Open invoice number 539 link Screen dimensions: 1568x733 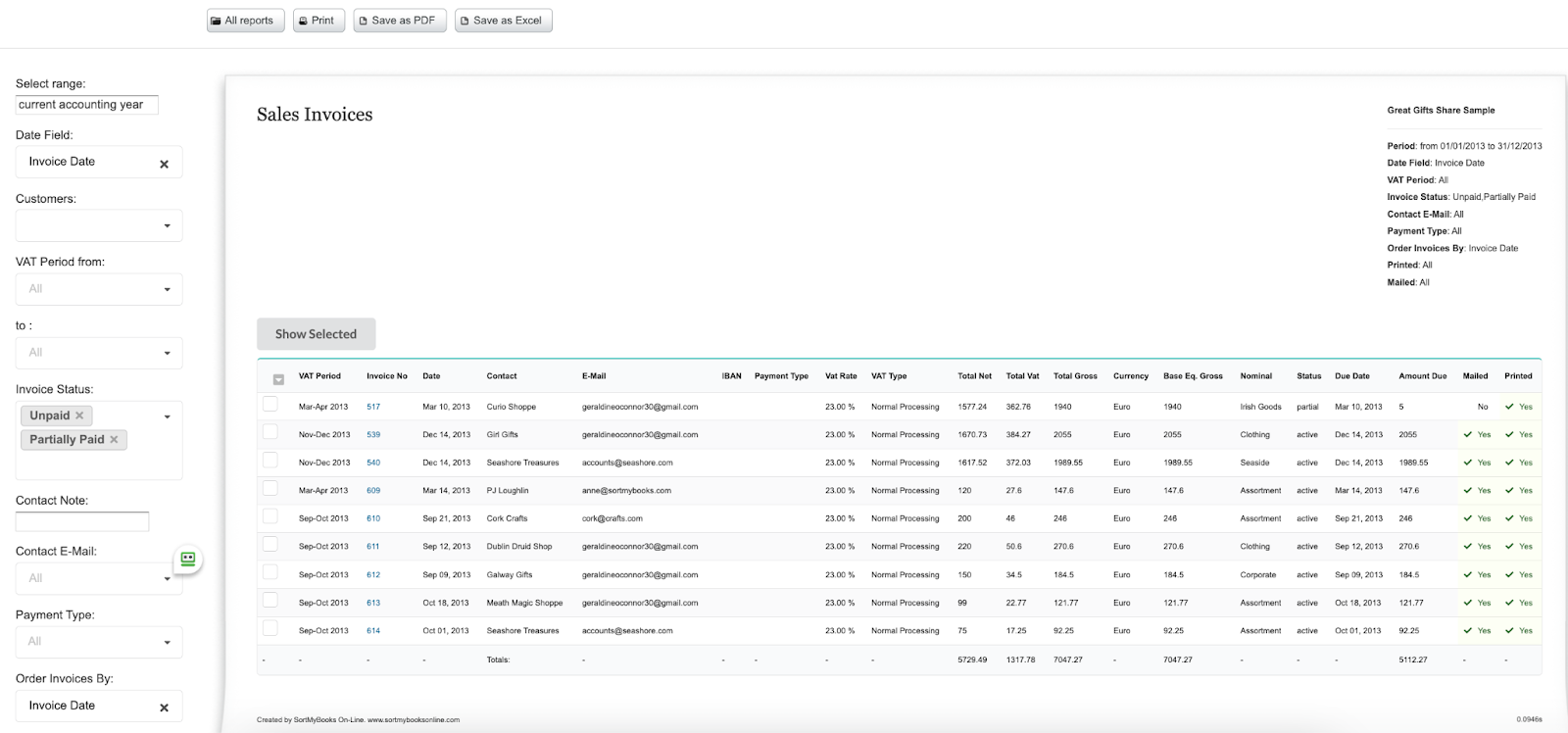click(373, 434)
